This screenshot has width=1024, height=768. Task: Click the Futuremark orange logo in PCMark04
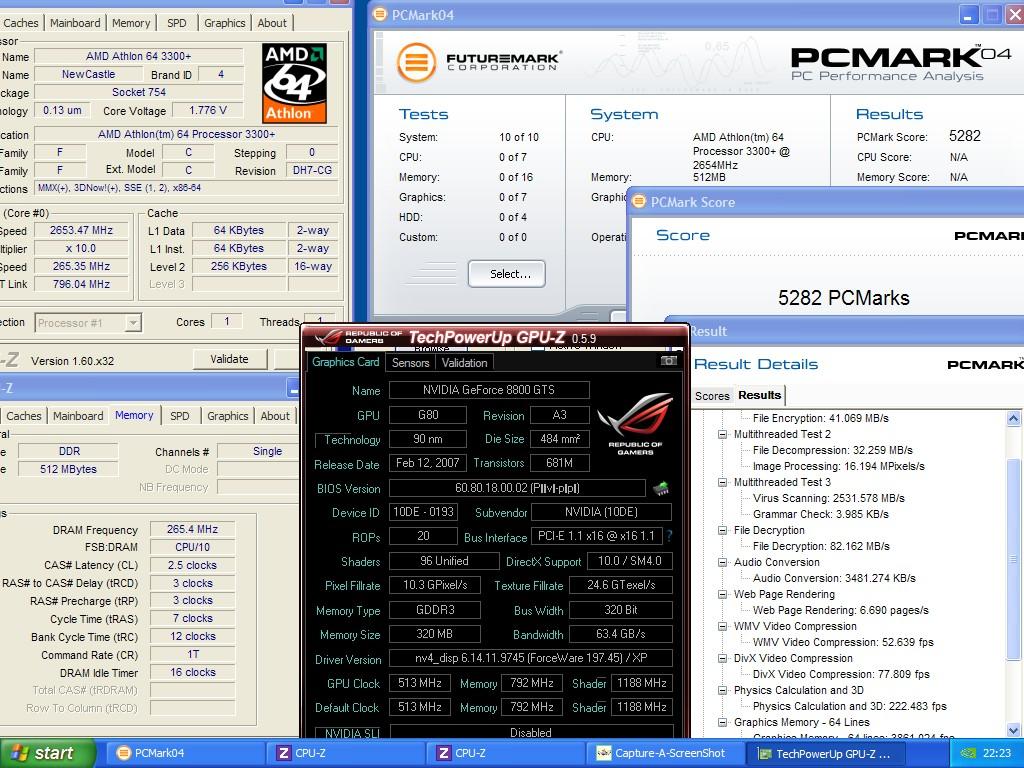coord(416,63)
